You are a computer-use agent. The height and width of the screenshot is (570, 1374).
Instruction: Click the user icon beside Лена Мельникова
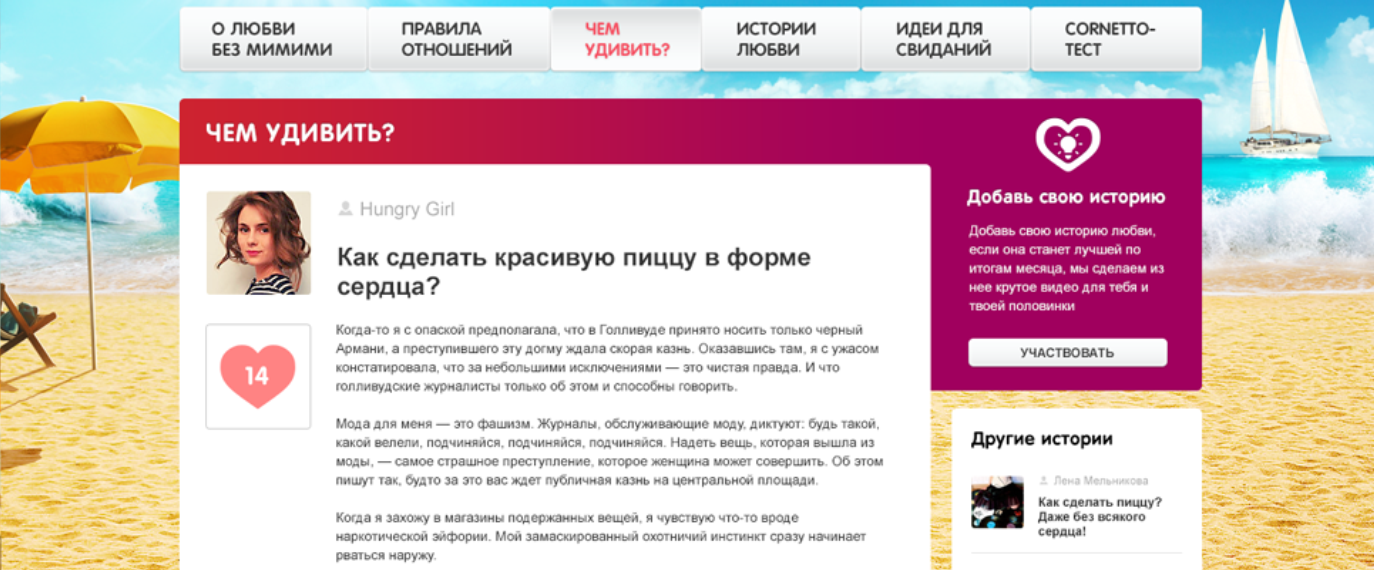point(1044,481)
